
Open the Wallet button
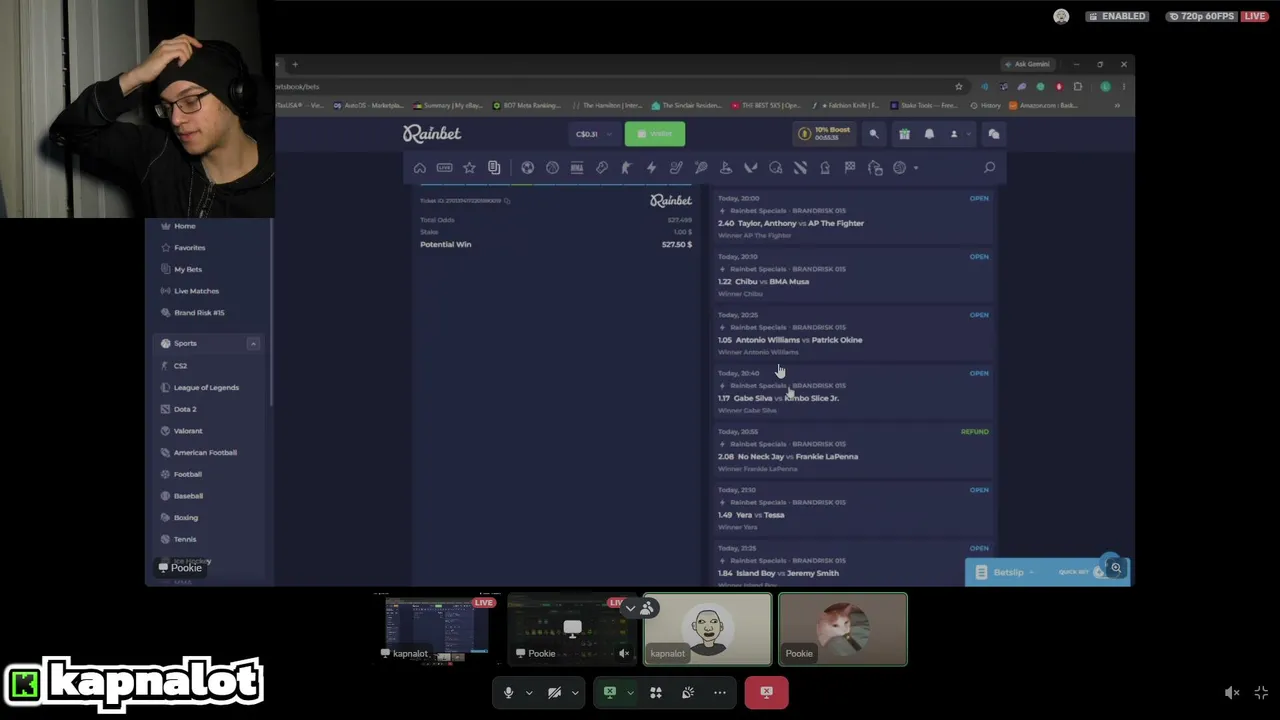[x=655, y=134]
